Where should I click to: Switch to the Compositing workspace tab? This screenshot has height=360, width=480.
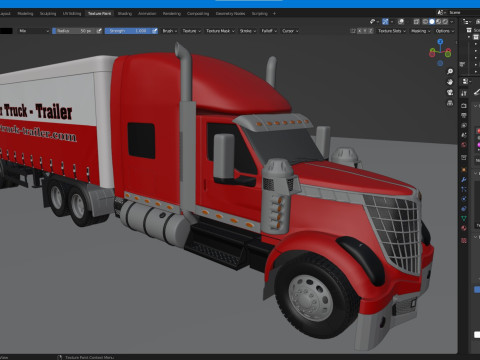coord(198,14)
